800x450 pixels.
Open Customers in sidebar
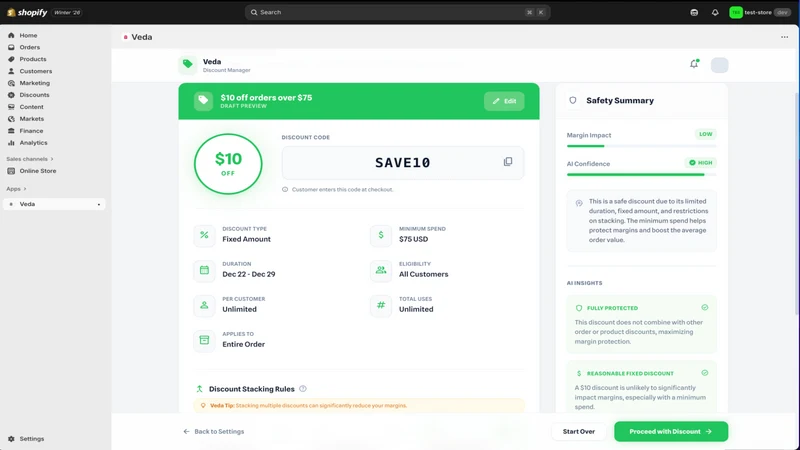coord(36,71)
